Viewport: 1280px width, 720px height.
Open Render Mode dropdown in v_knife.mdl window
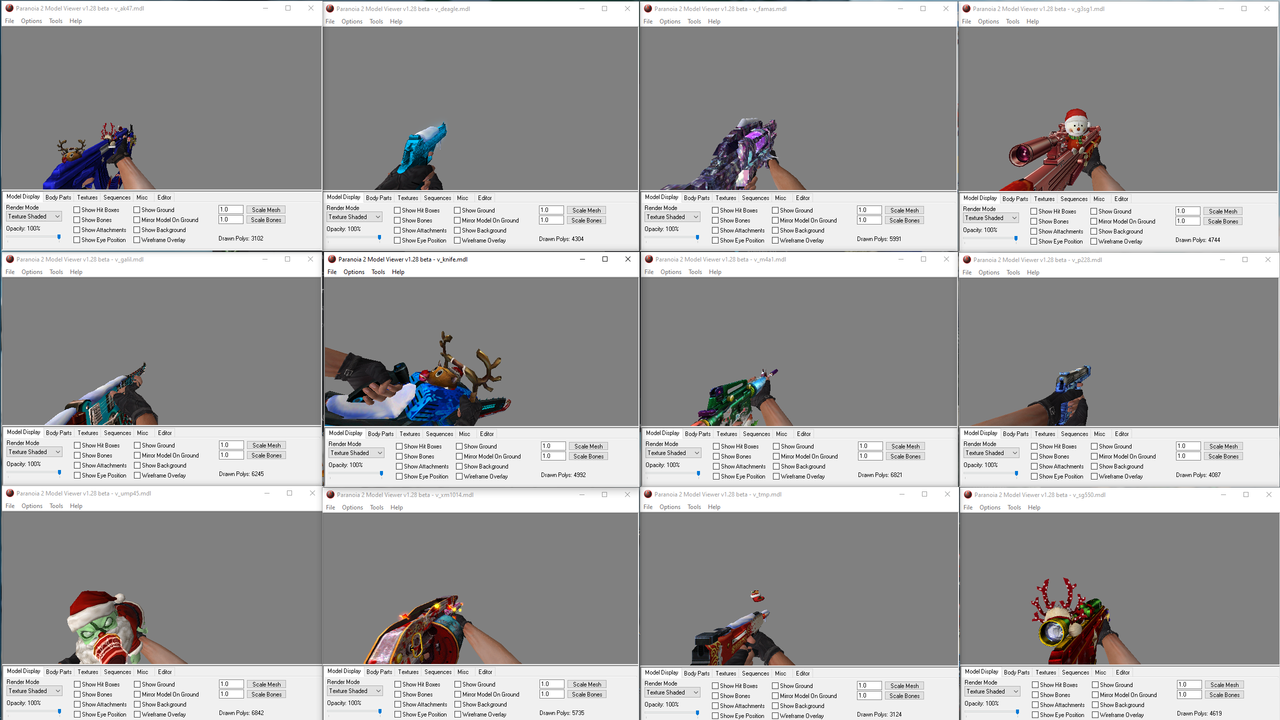[x=355, y=453]
